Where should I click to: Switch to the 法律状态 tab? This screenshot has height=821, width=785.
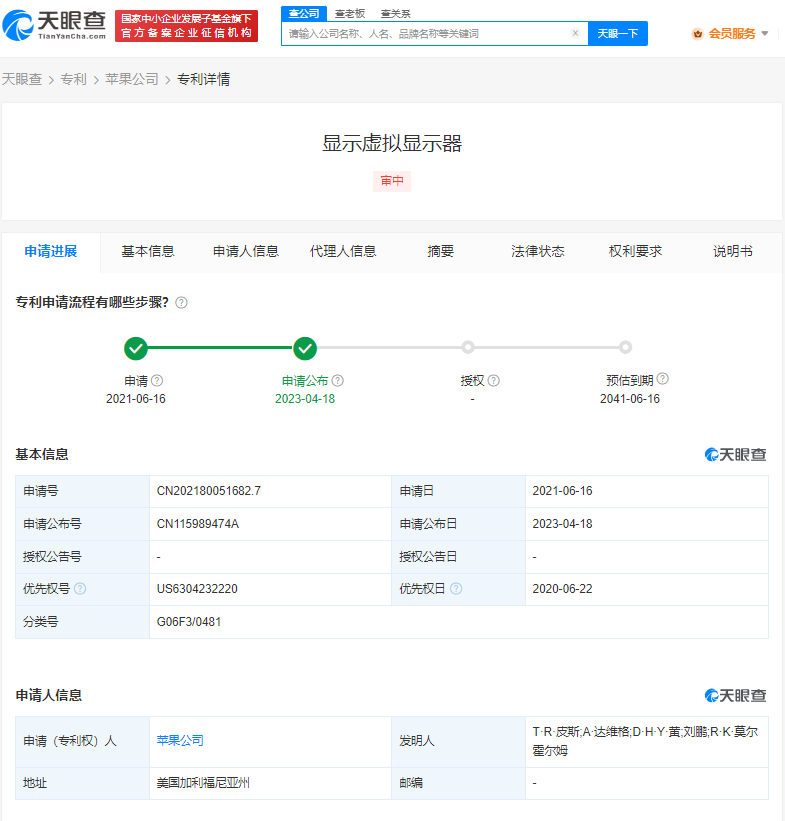[x=538, y=251]
